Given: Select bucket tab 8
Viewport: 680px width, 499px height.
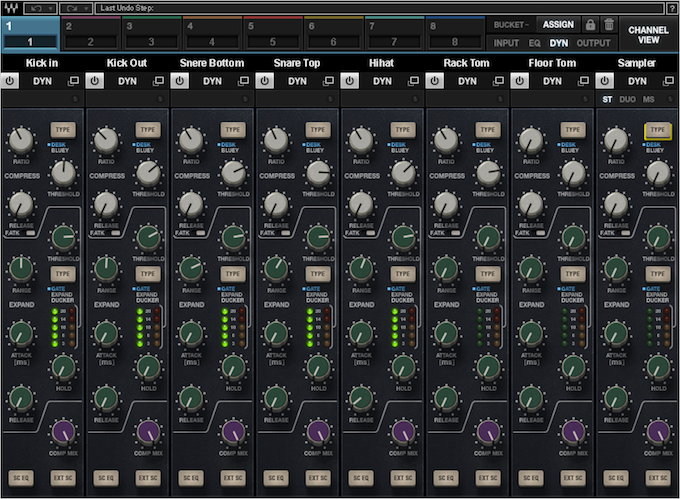Looking at the screenshot, I should pos(455,34).
